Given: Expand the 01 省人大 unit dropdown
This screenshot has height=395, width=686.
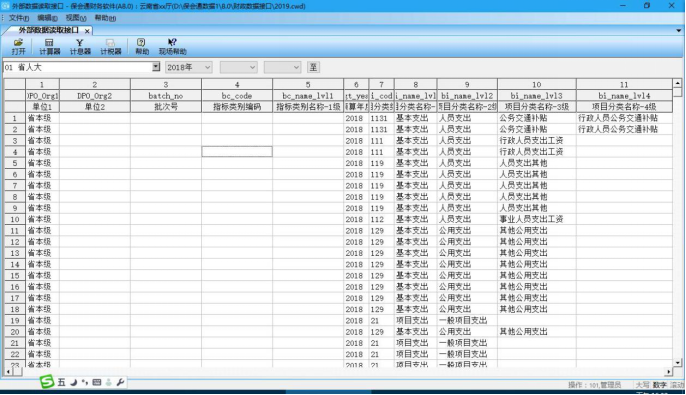Looking at the screenshot, I should point(156,67).
